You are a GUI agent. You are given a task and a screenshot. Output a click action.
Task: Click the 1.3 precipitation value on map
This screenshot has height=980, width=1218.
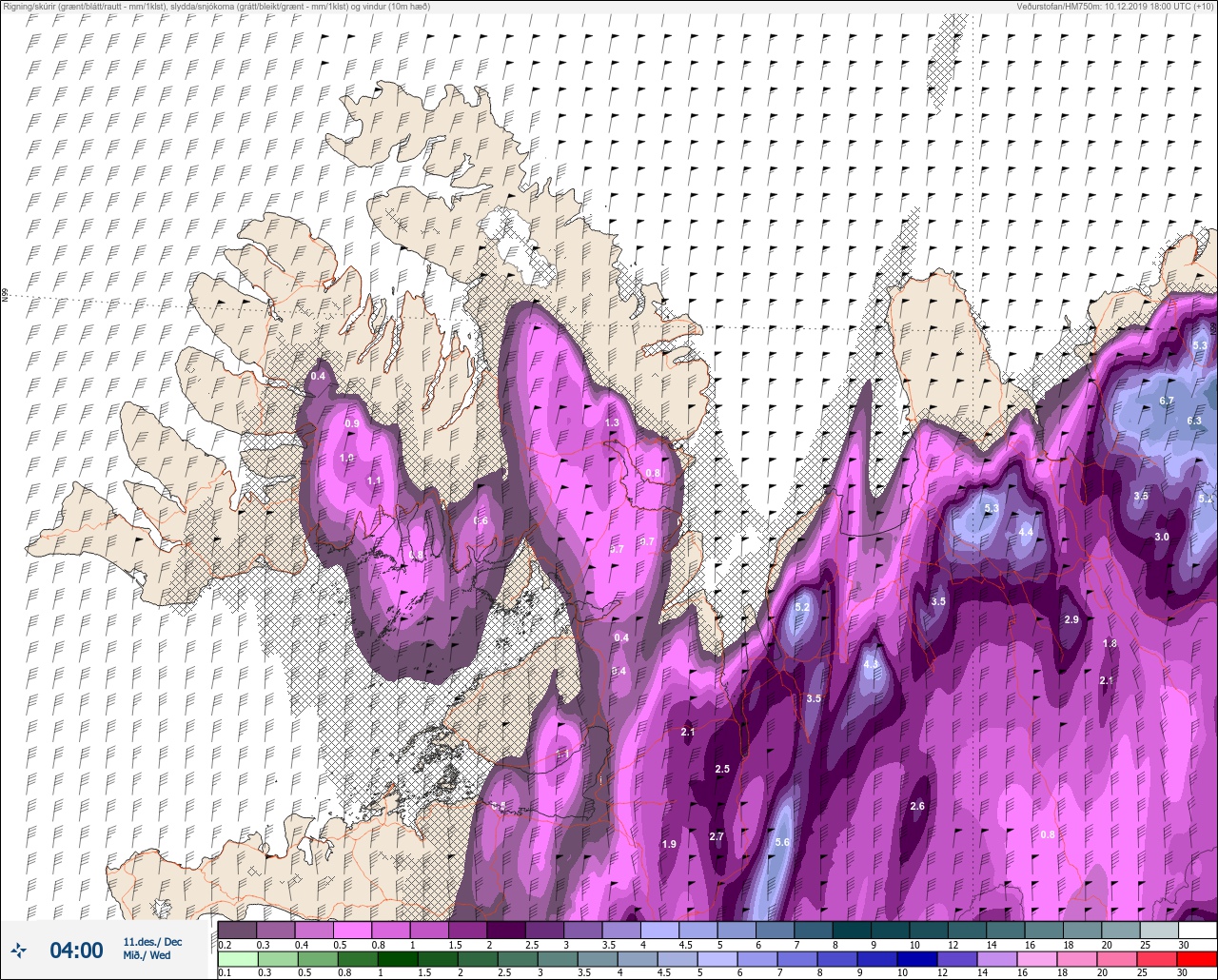(612, 422)
